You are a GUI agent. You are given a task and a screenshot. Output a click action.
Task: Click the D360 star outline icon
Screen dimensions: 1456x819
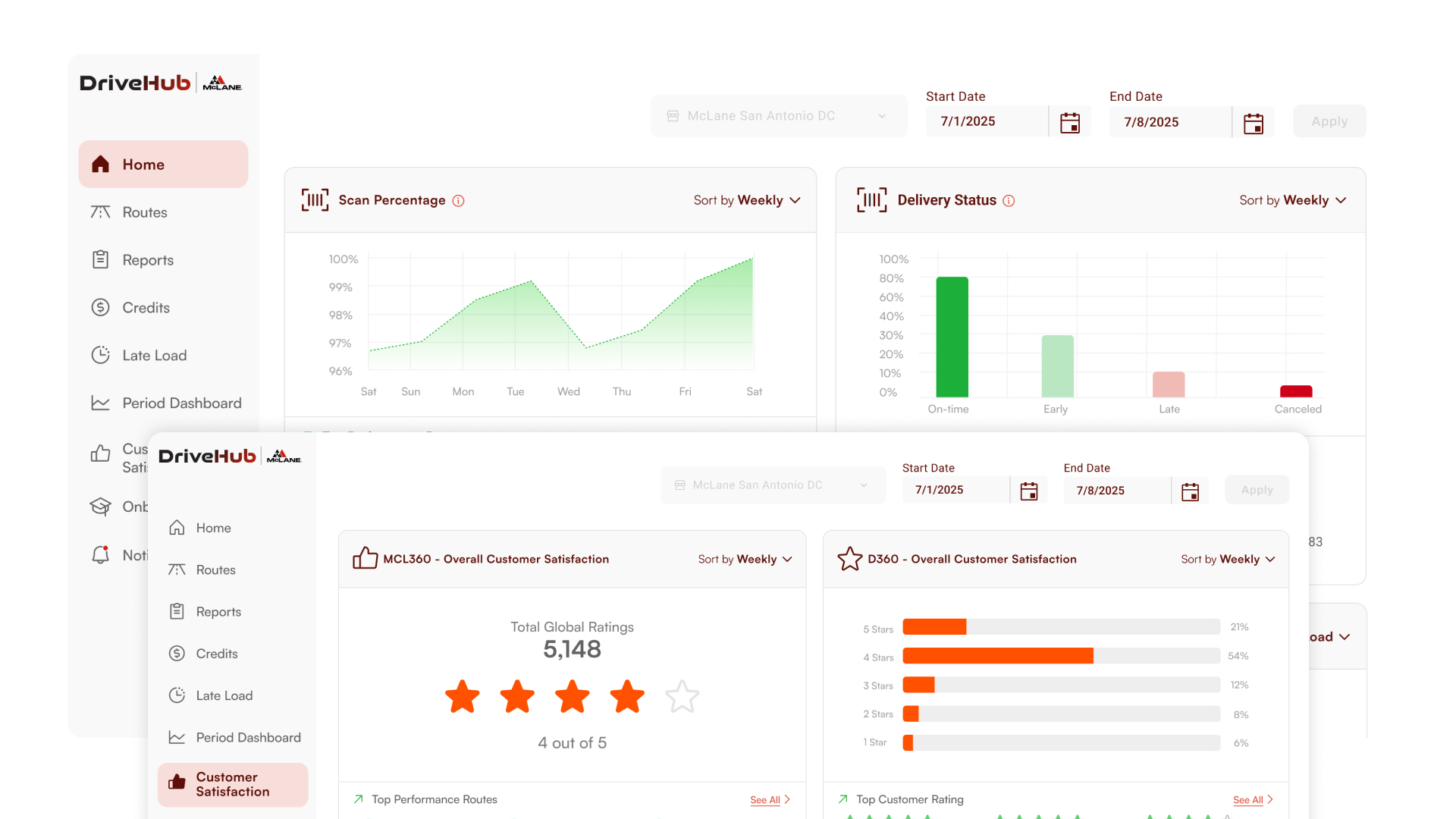point(850,559)
